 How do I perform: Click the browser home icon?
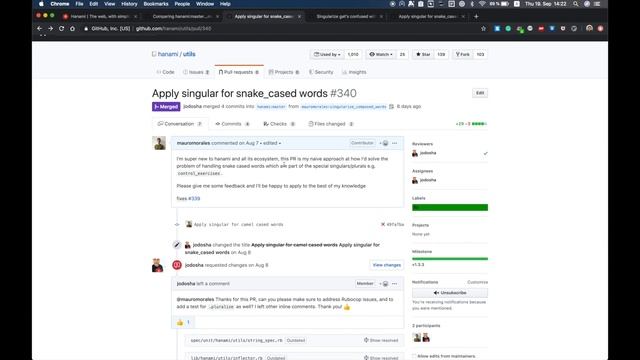point(72,29)
